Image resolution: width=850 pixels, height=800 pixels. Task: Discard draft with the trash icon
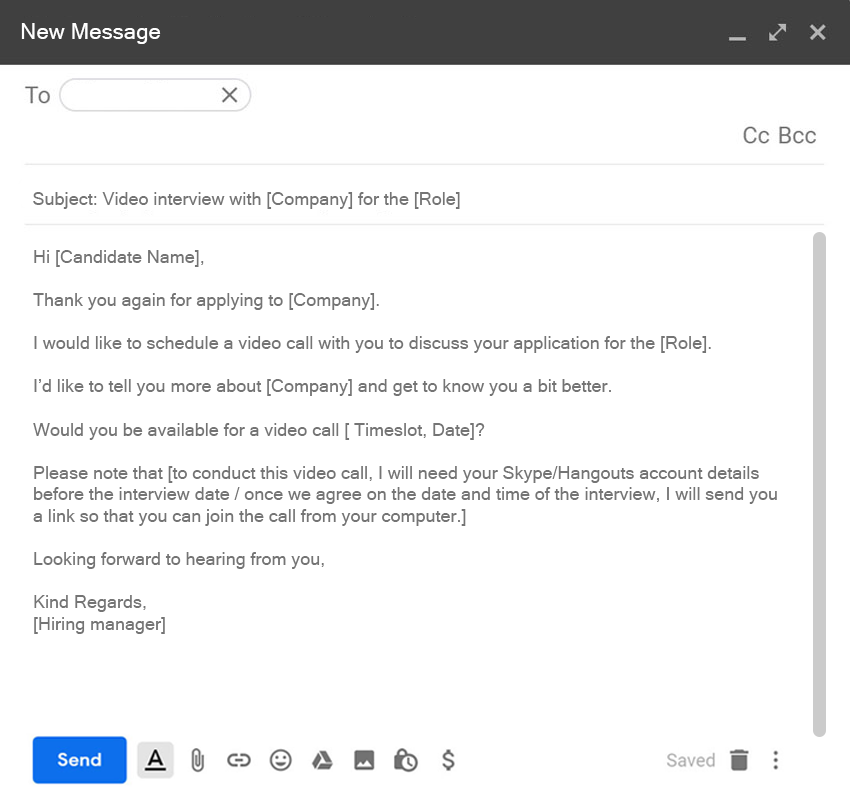pyautogui.click(x=739, y=760)
